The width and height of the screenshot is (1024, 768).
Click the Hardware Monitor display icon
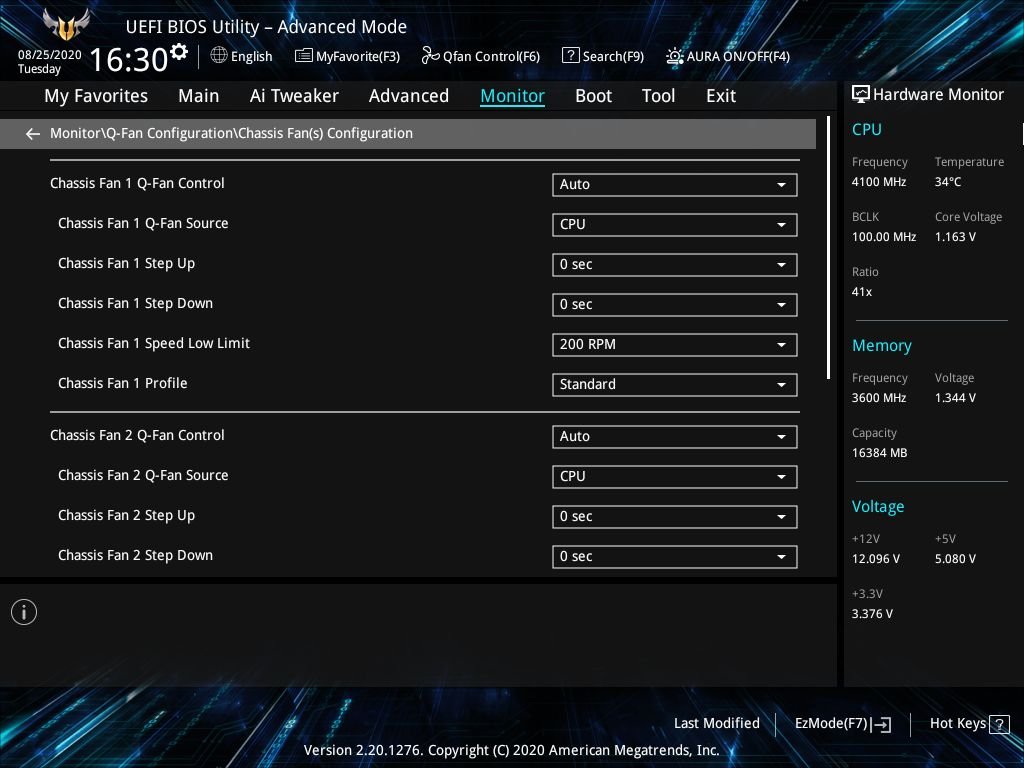(861, 95)
